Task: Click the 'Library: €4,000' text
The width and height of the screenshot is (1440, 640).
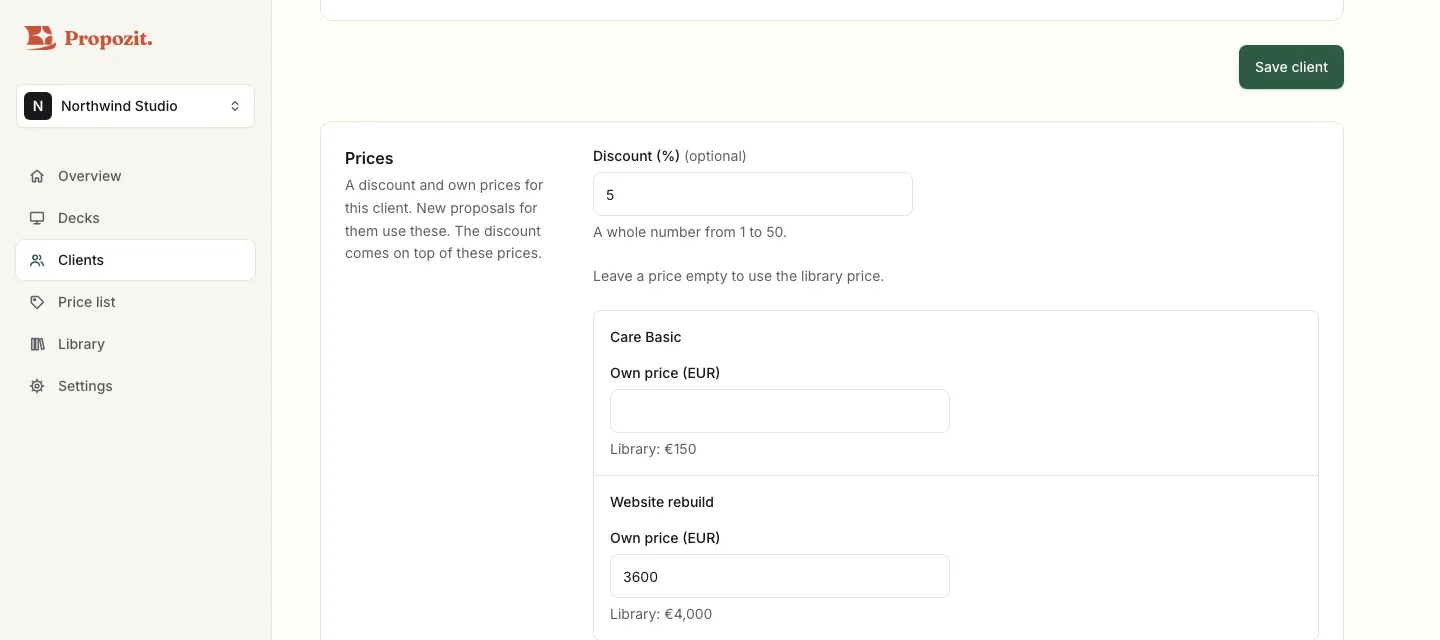Action: point(661,614)
